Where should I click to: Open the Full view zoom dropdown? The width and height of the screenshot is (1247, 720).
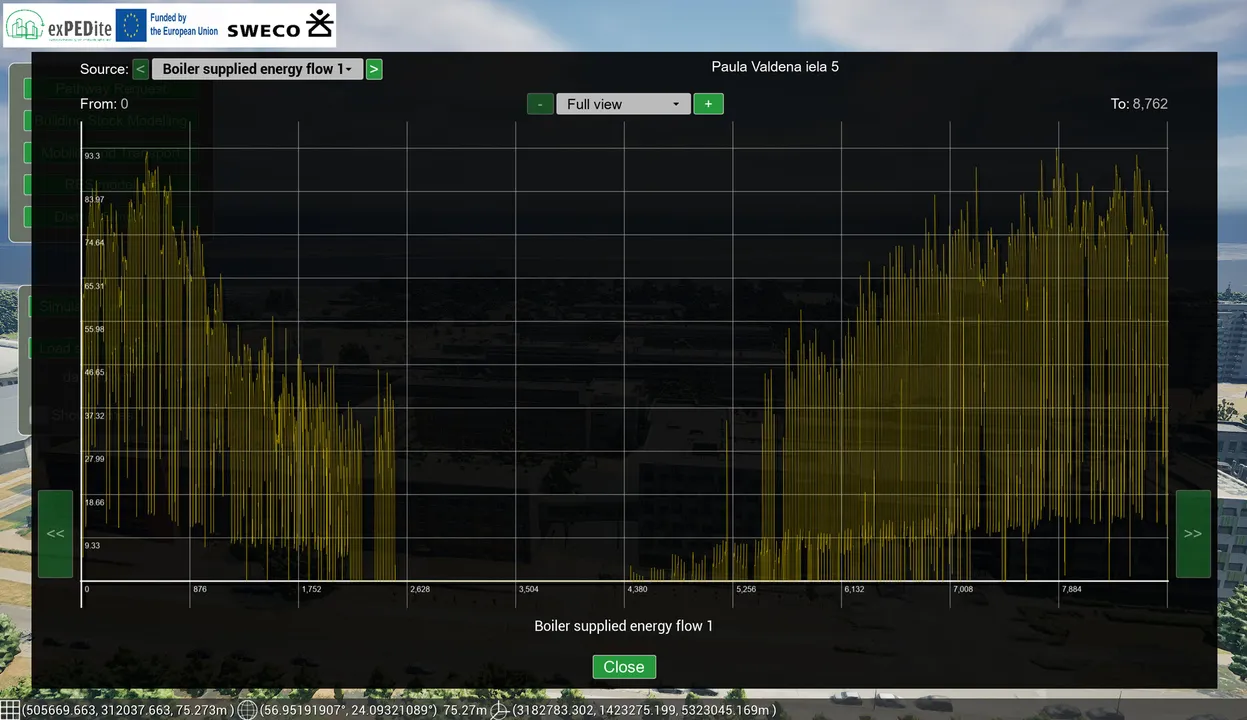pyautogui.click(x=623, y=104)
